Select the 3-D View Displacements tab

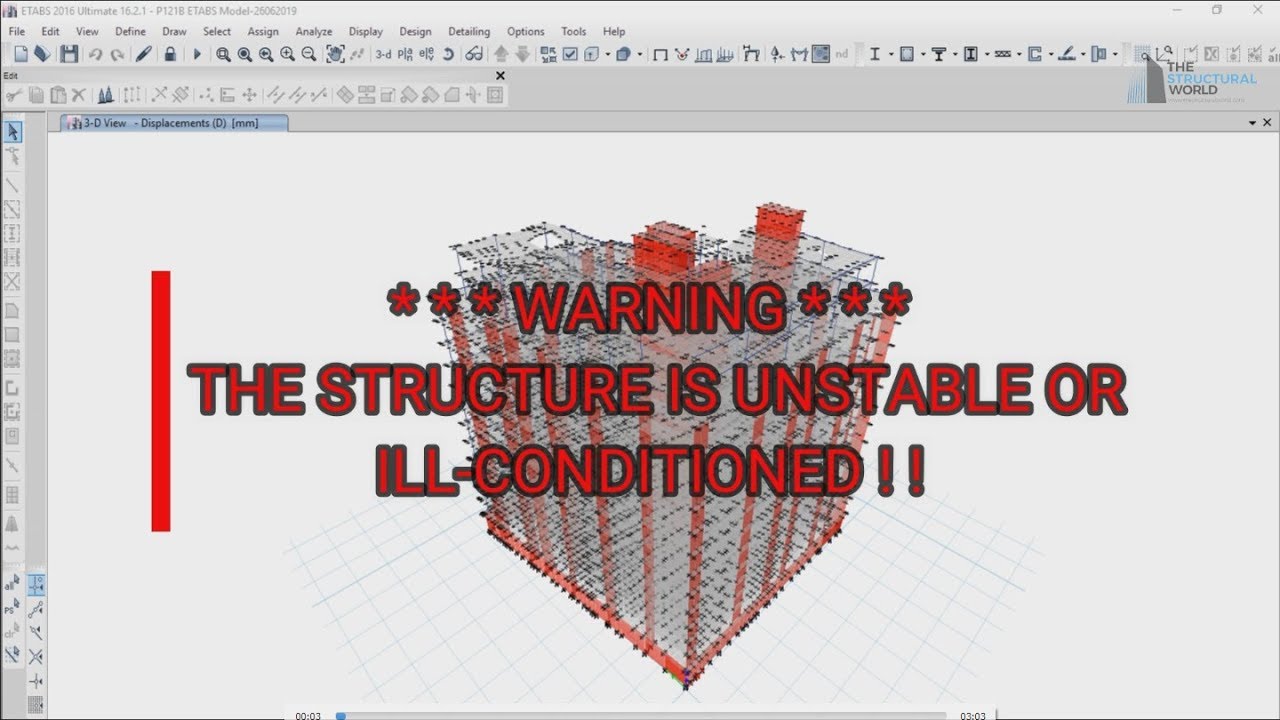pos(175,123)
